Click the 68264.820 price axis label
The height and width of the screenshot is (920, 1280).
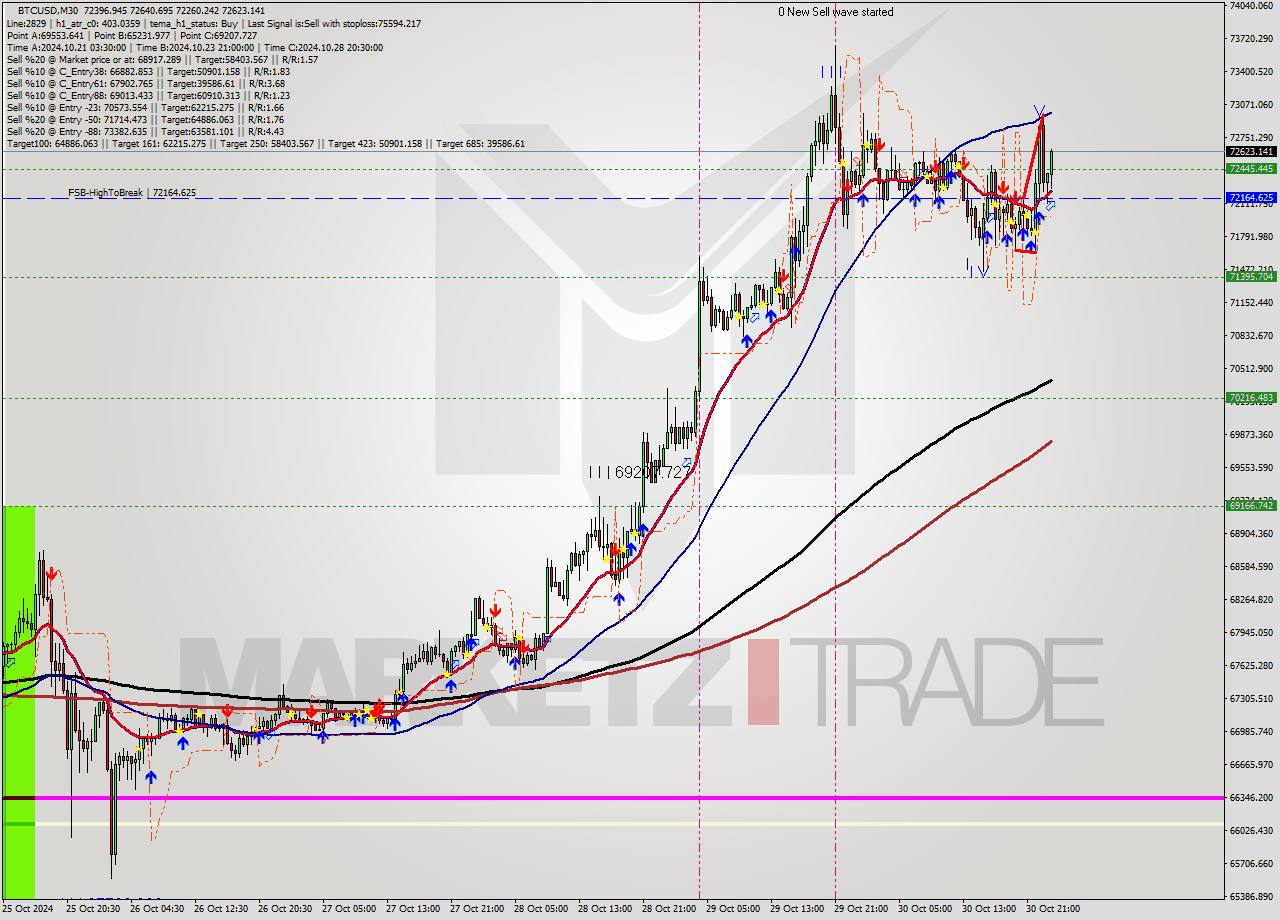point(1251,600)
